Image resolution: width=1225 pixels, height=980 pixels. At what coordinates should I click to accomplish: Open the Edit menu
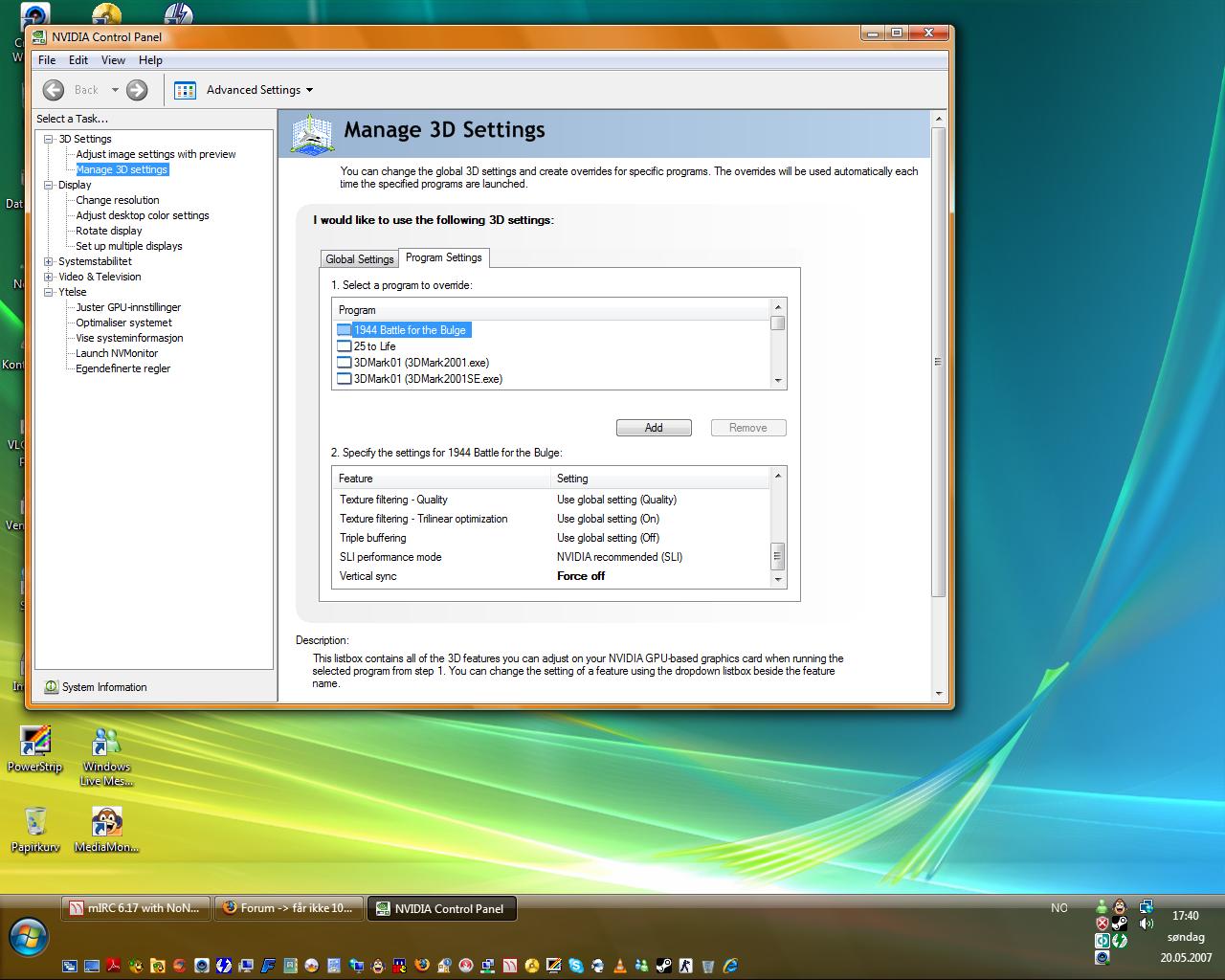point(78,59)
